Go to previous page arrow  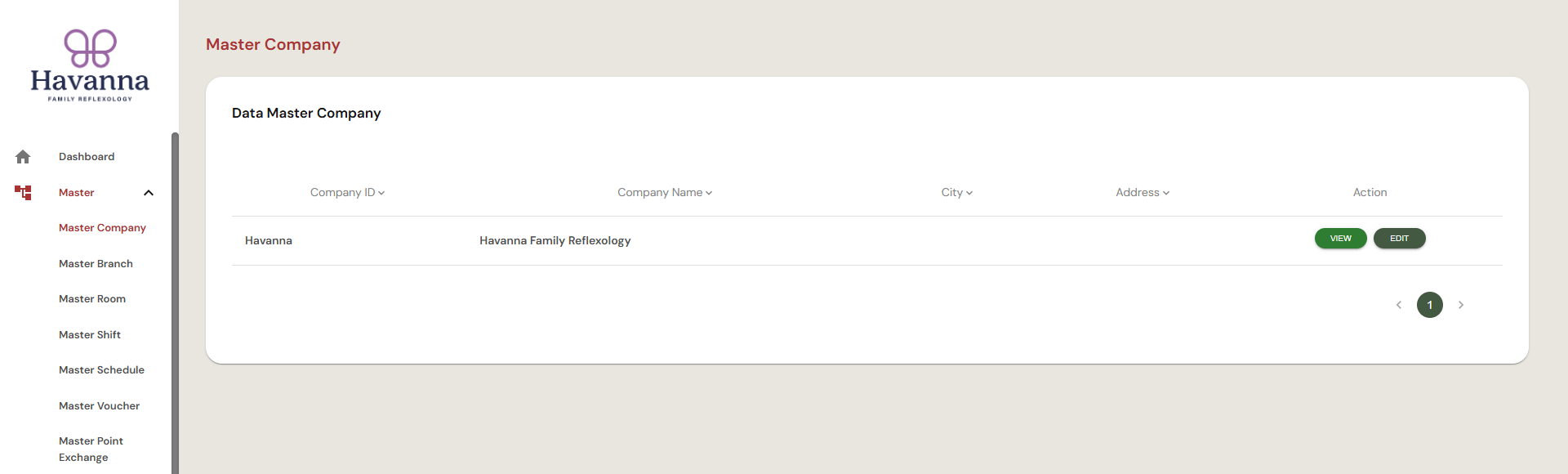tap(1399, 305)
